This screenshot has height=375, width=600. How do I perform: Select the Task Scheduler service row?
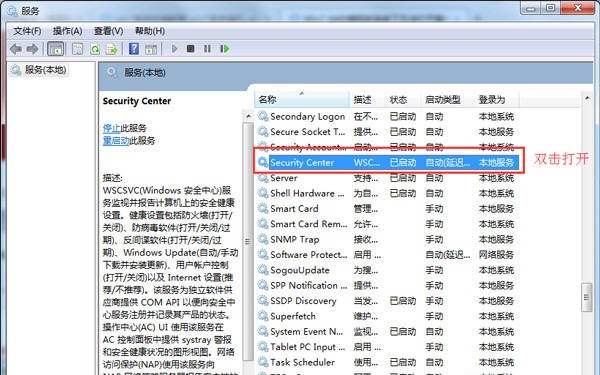click(387, 362)
